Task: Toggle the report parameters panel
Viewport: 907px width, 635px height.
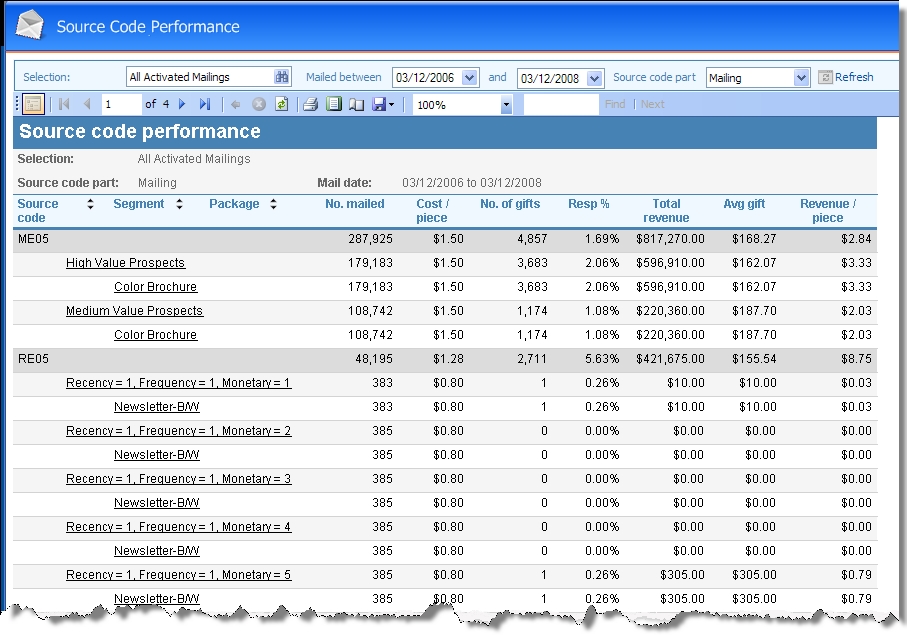Action: pos(31,102)
